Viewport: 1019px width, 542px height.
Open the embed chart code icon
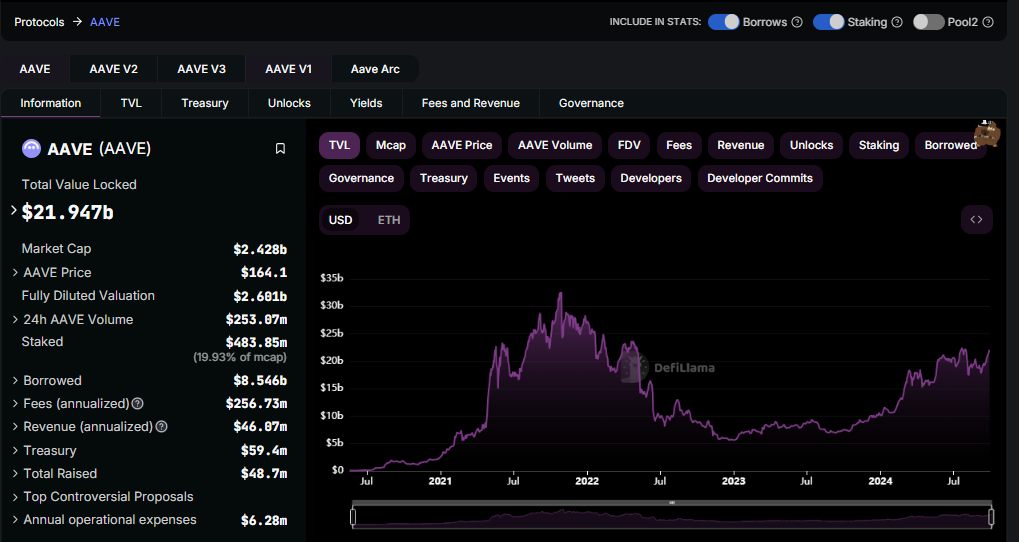(x=976, y=220)
